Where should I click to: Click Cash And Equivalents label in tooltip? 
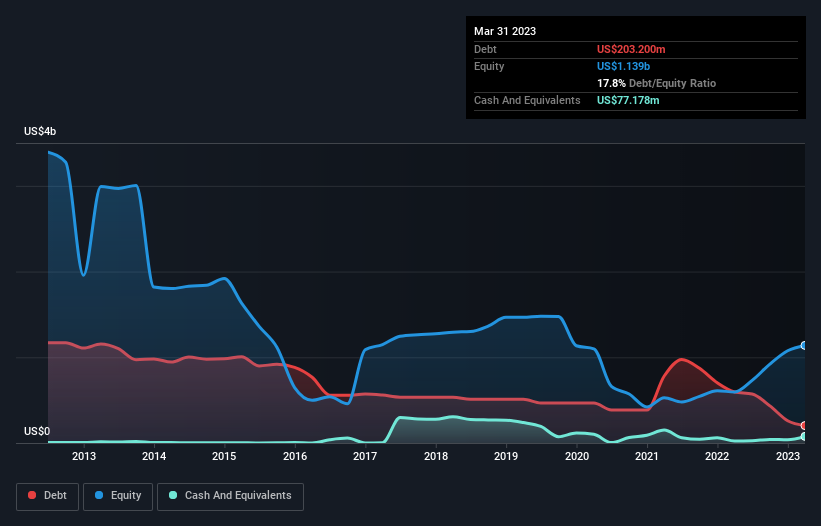tap(527, 100)
